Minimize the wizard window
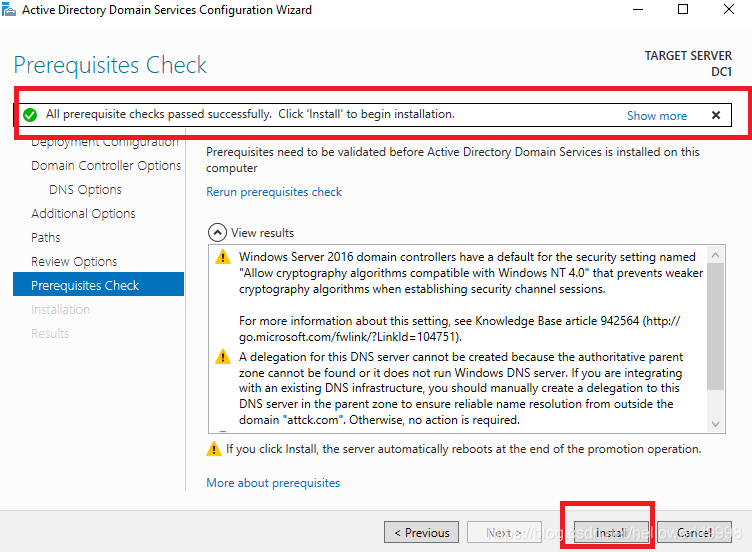Image resolution: width=752 pixels, height=552 pixels. 638,10
